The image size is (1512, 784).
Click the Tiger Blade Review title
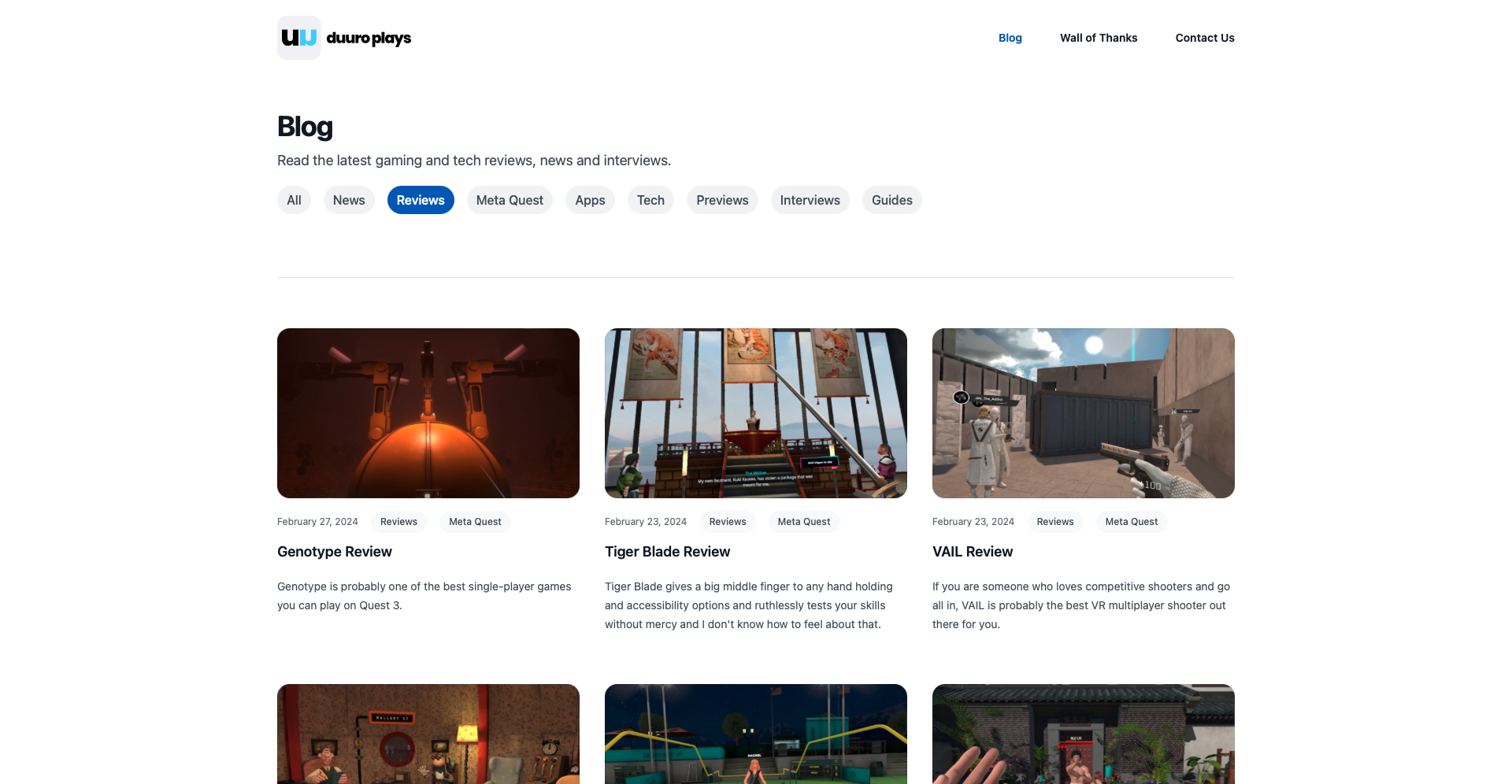click(667, 552)
